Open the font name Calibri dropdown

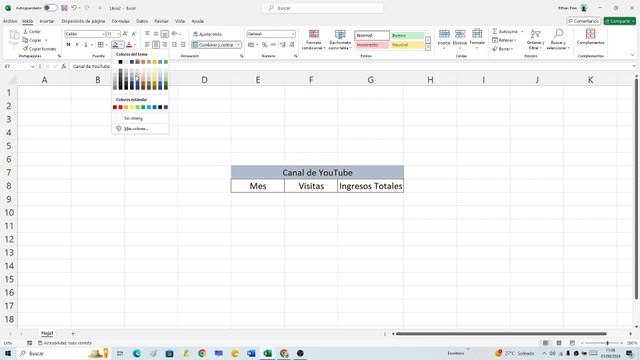103,34
